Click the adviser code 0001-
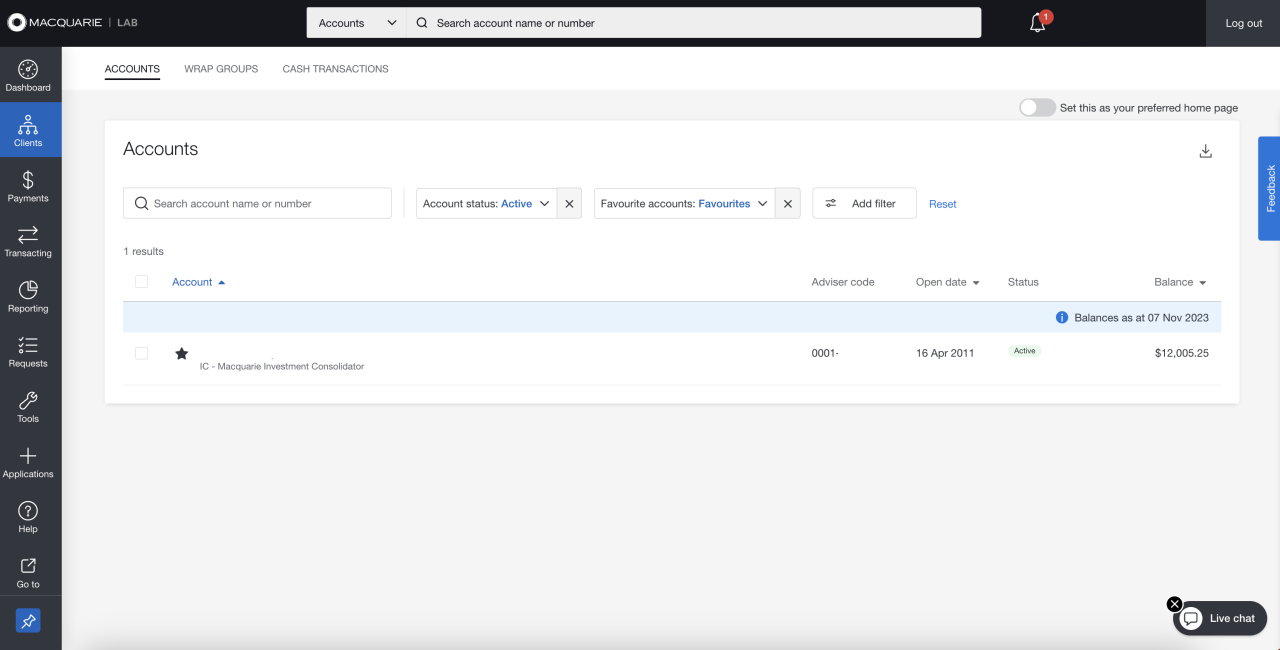This screenshot has width=1280, height=650. [825, 353]
